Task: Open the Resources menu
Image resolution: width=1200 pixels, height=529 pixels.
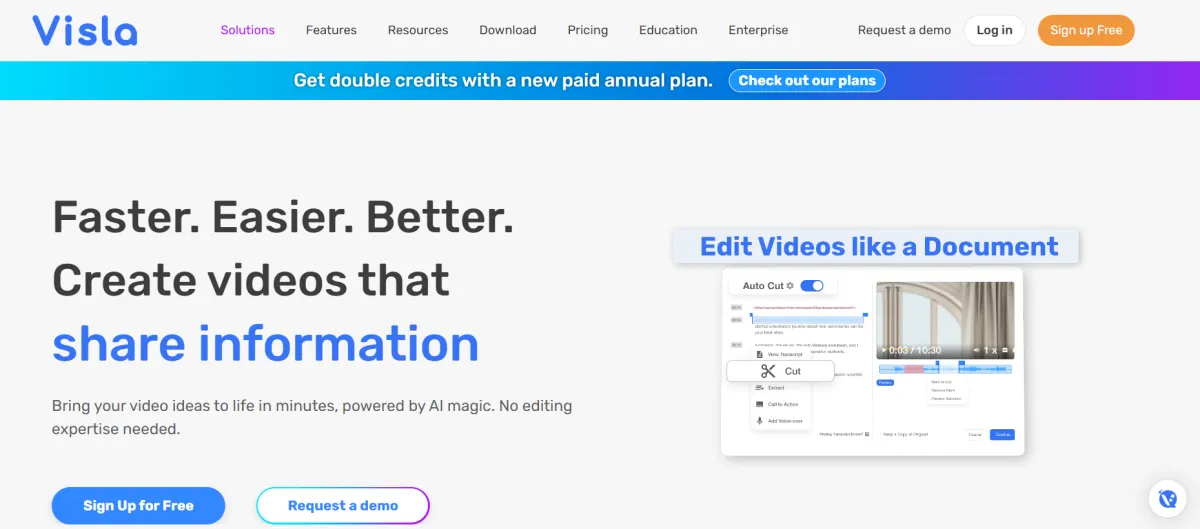Action: pyautogui.click(x=418, y=30)
